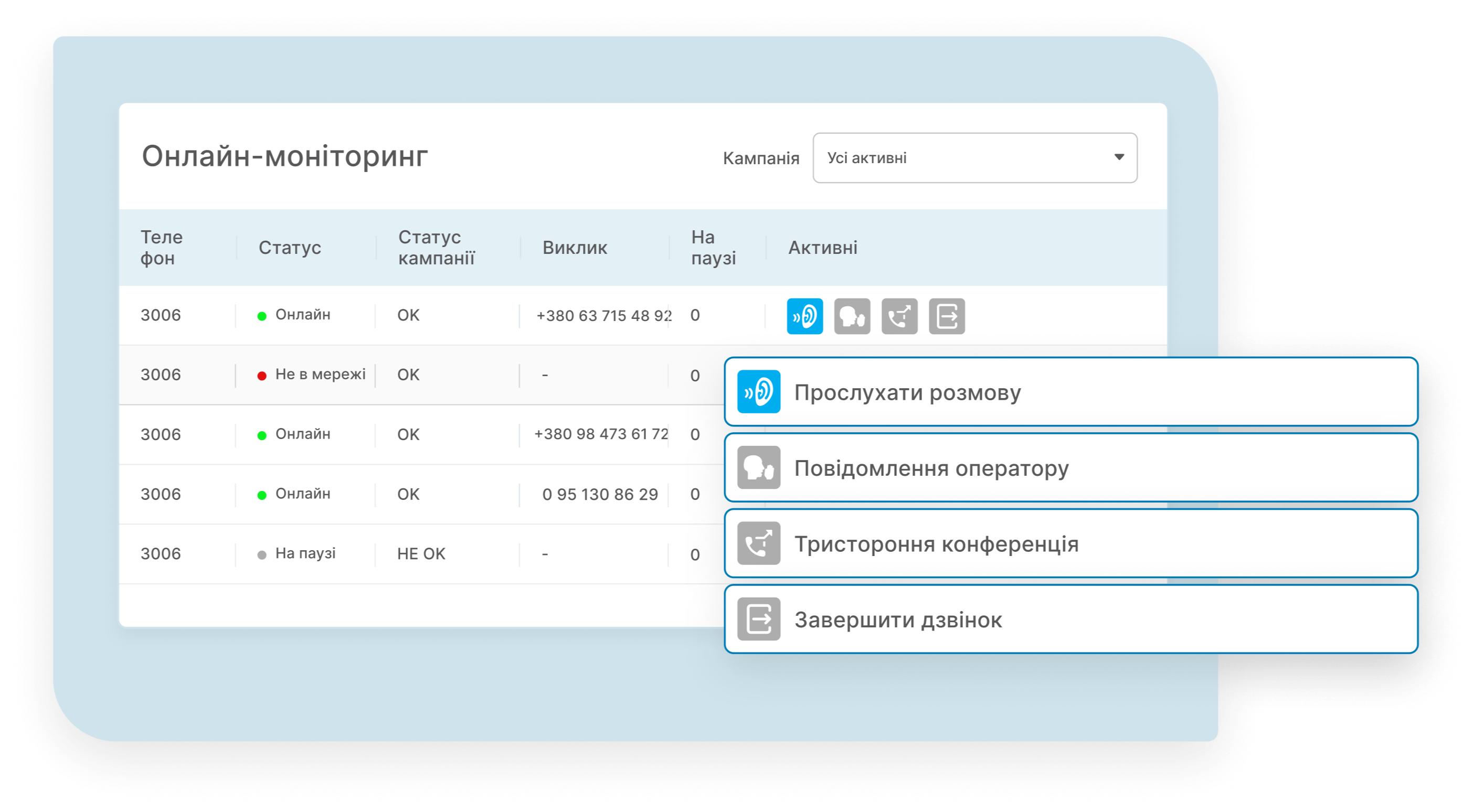Click the end call icon in first row
Image resolution: width=1473 pixels, height=812 pixels.
pos(946,316)
